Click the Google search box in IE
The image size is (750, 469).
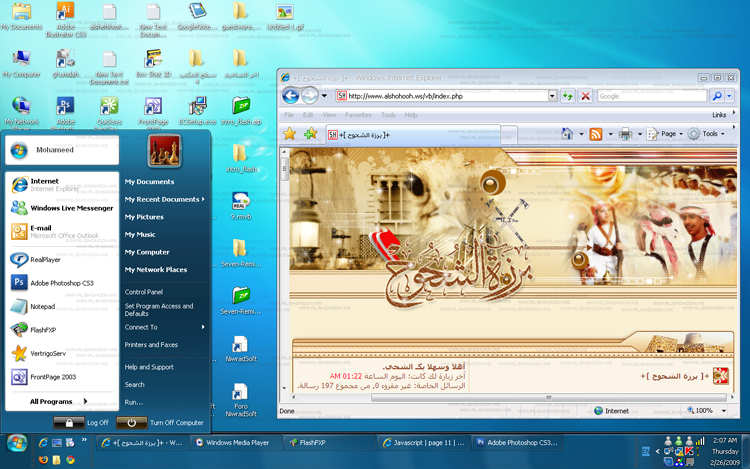[652, 96]
